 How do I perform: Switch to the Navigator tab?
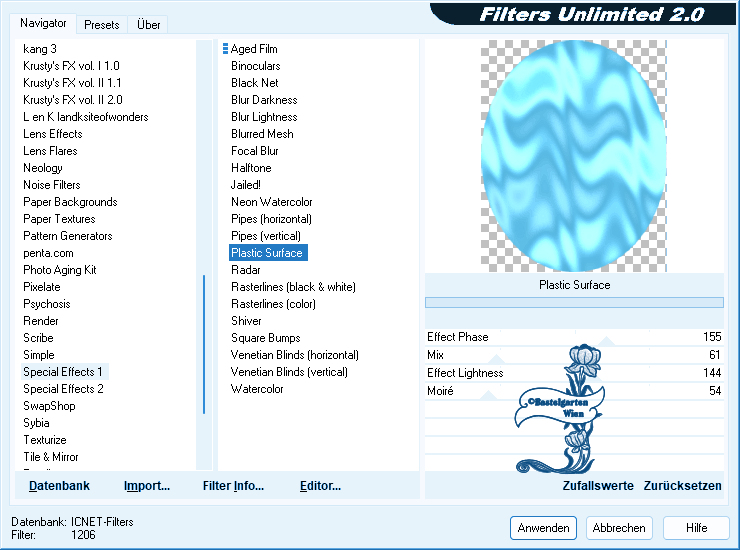pyautogui.click(x=43, y=23)
